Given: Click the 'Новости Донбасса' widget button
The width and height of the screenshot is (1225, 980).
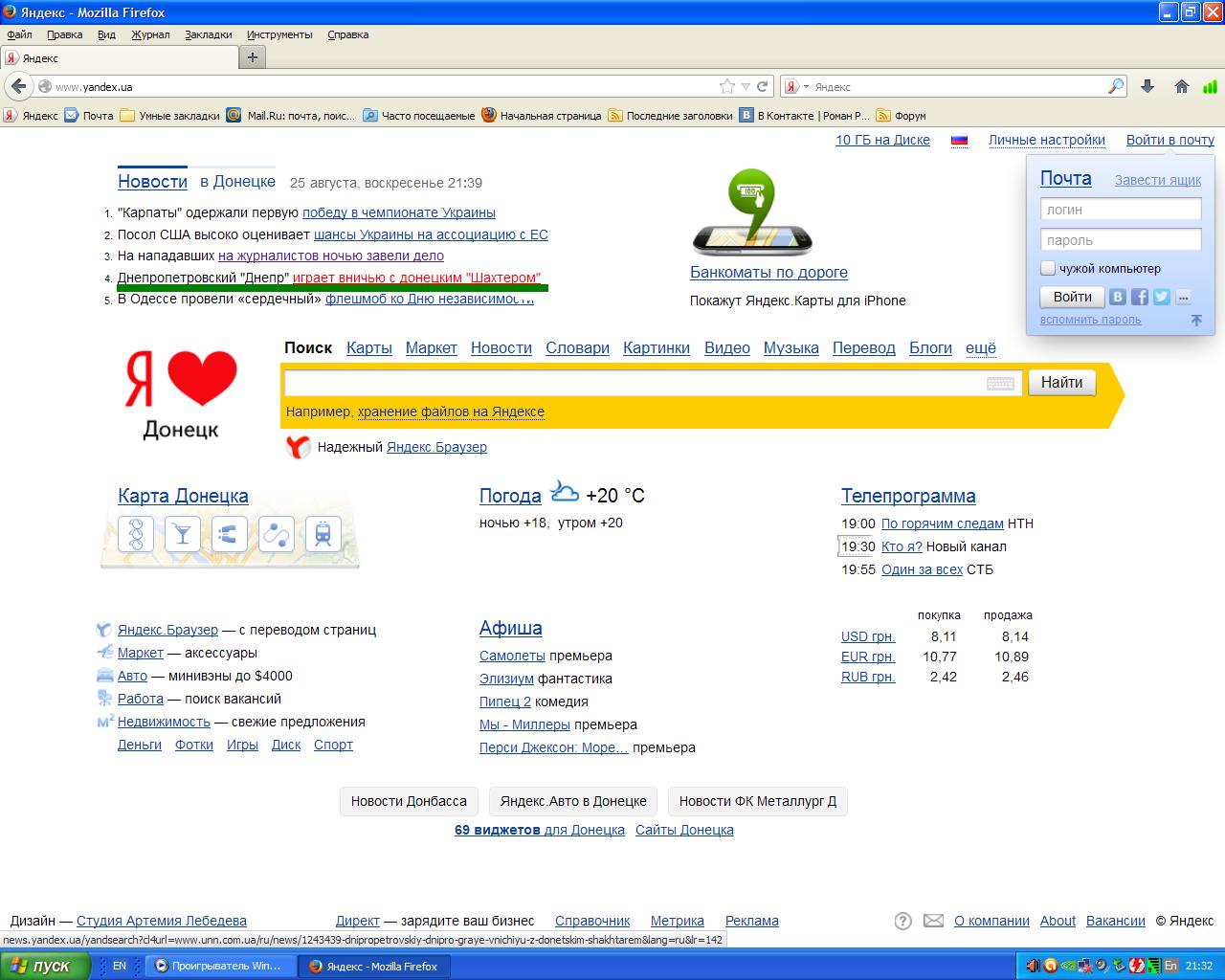Looking at the screenshot, I should pos(409,801).
